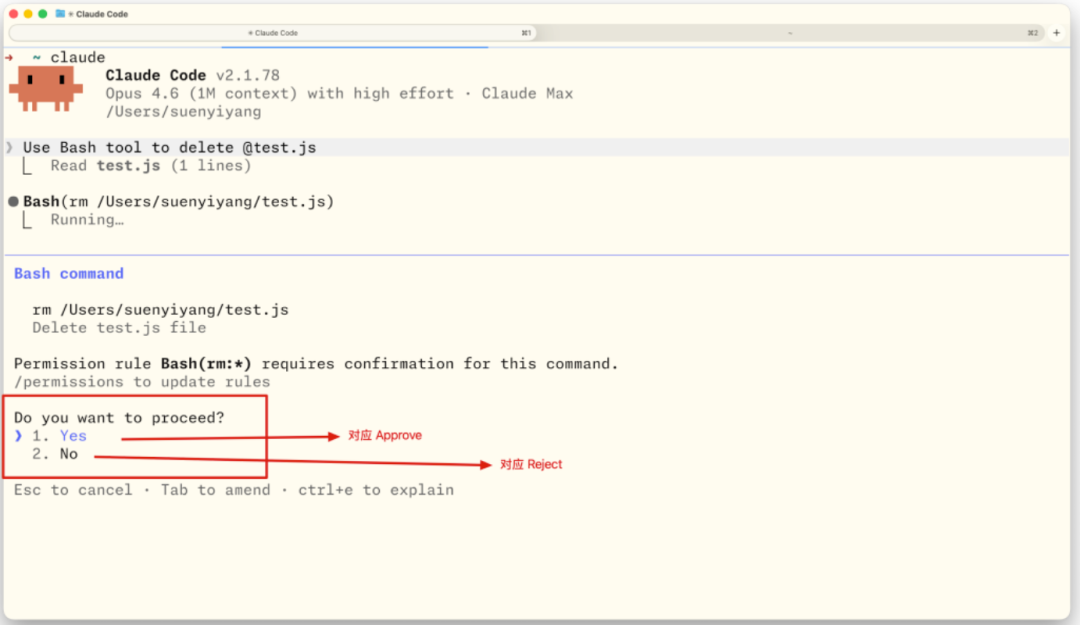Add a new terminal tab with plus
The image size is (1080, 625).
(1056, 32)
